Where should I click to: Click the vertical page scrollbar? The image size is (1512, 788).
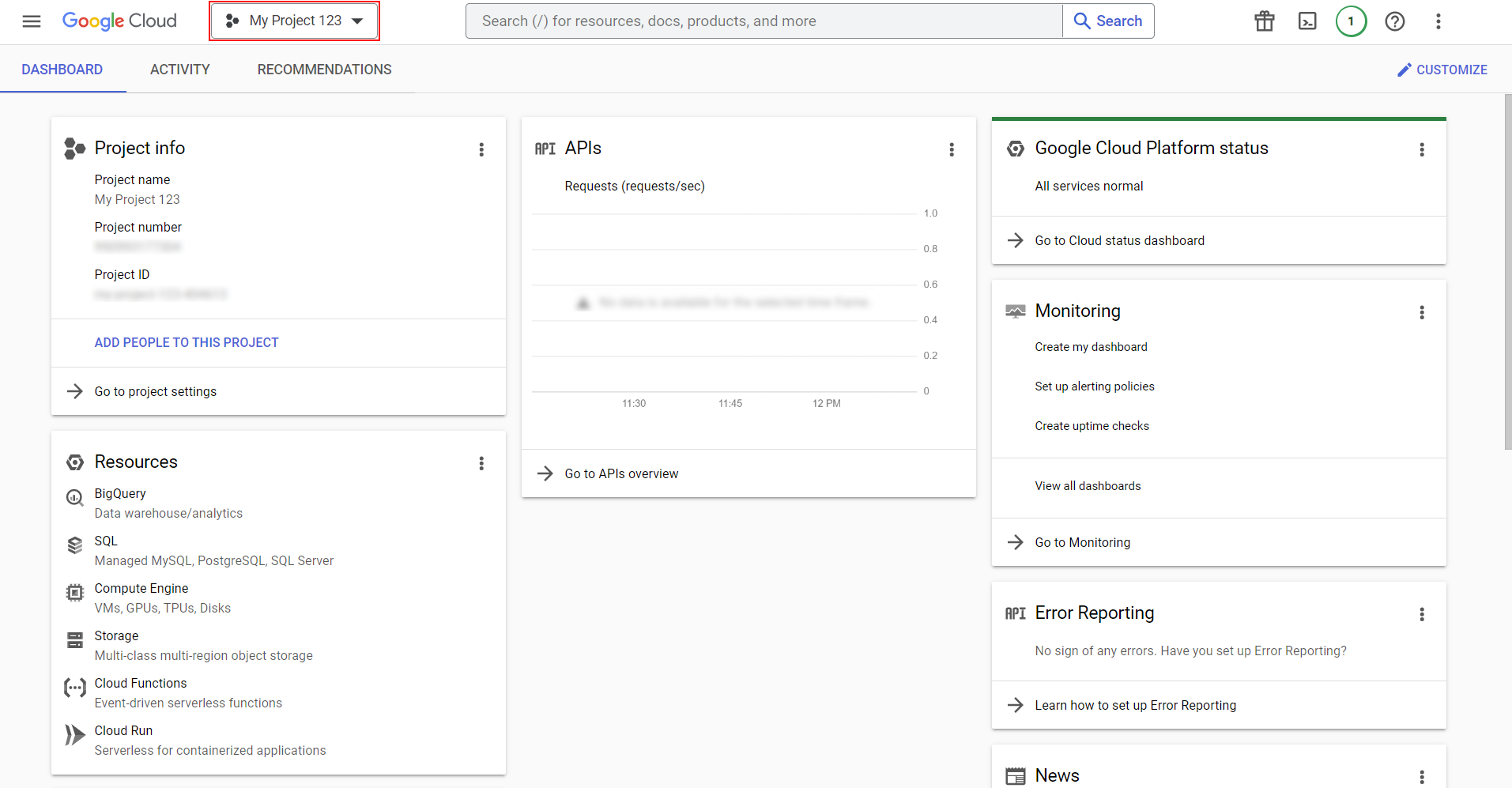coord(1507,273)
